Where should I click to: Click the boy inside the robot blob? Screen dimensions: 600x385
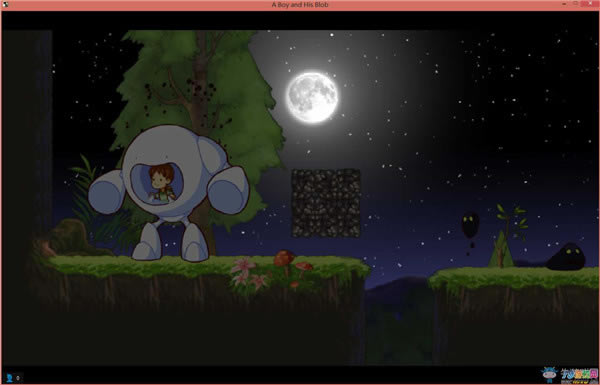(x=161, y=183)
